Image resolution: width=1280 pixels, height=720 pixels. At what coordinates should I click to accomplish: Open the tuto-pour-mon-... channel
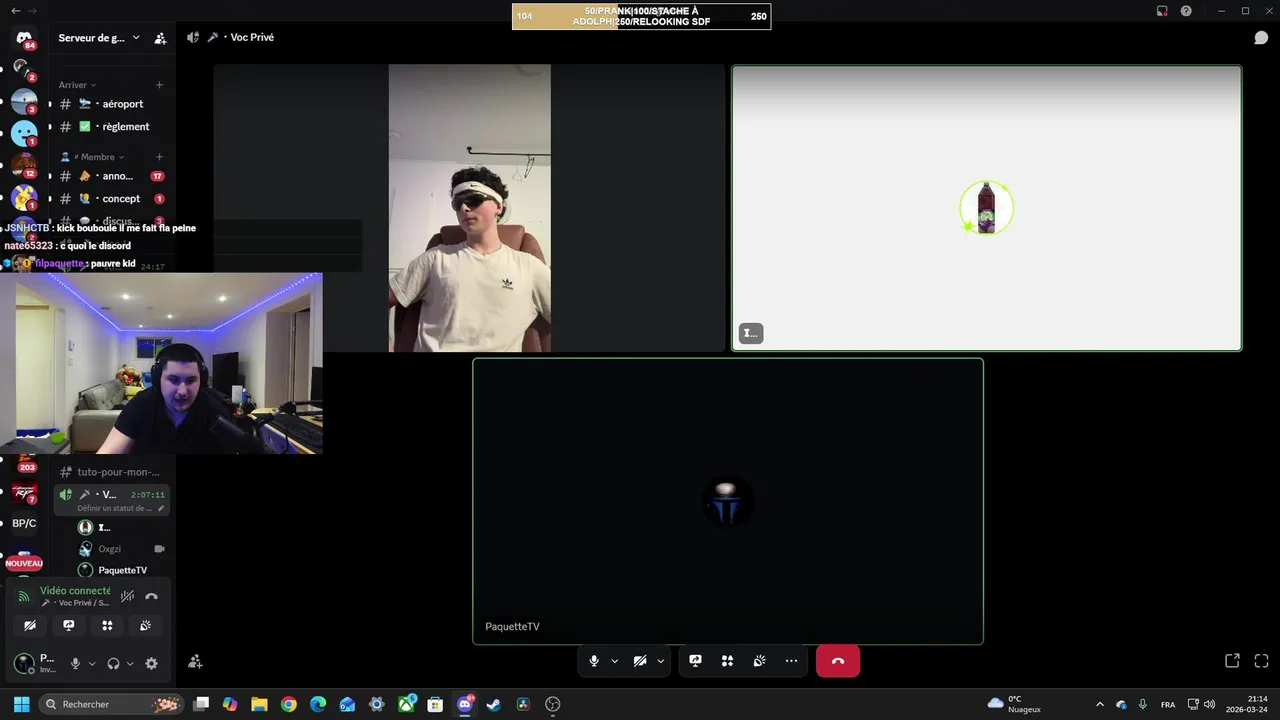(110, 472)
